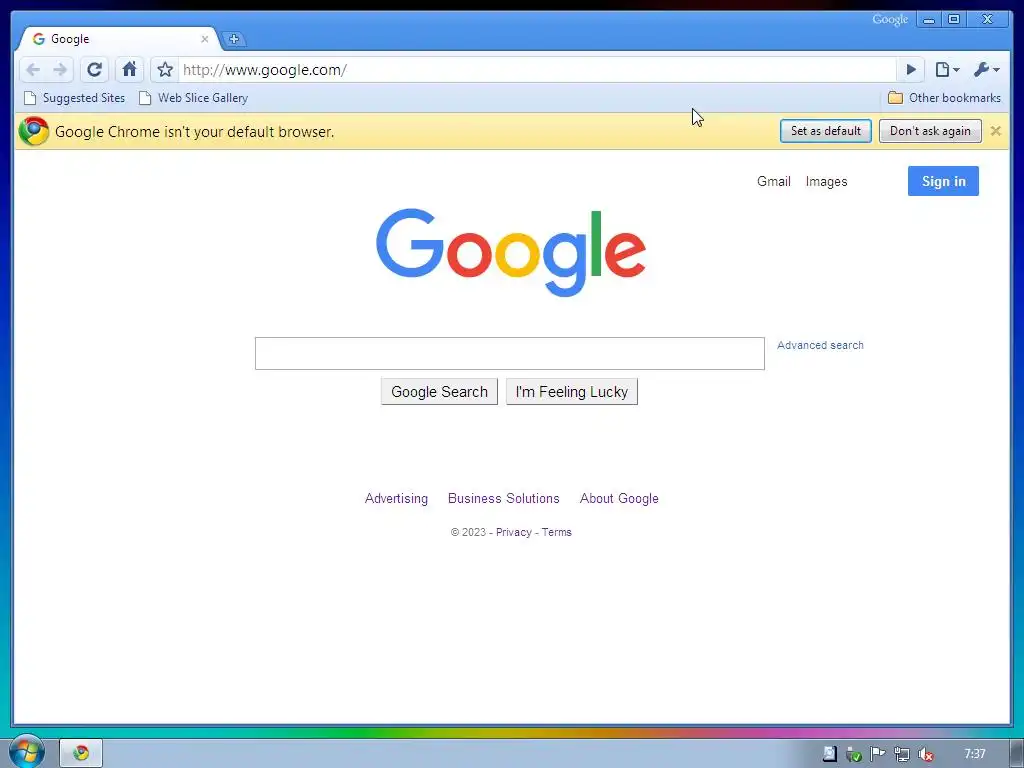This screenshot has height=768, width=1024.
Task: Open the Advertising link
Action: point(396,498)
